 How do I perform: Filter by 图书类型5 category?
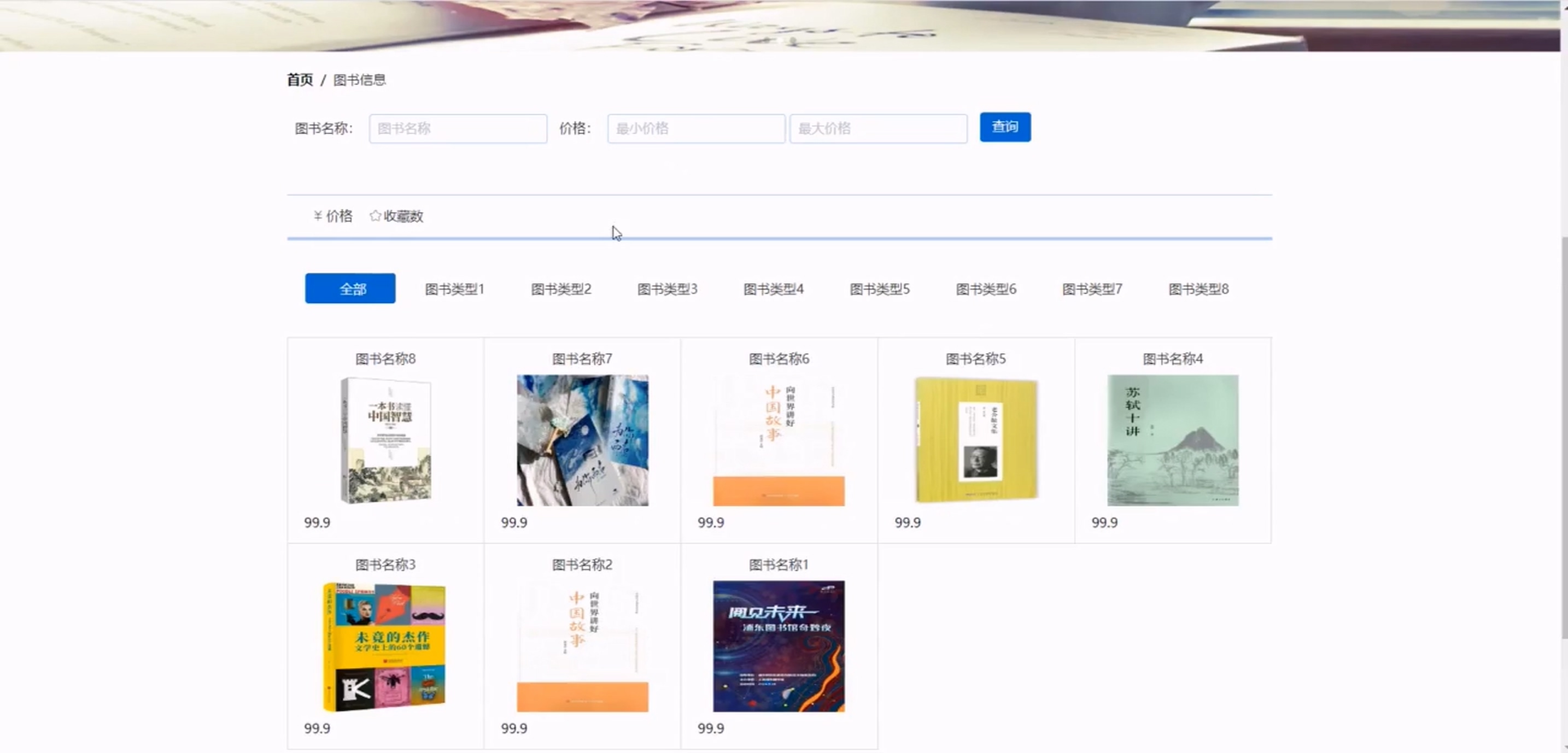879,289
